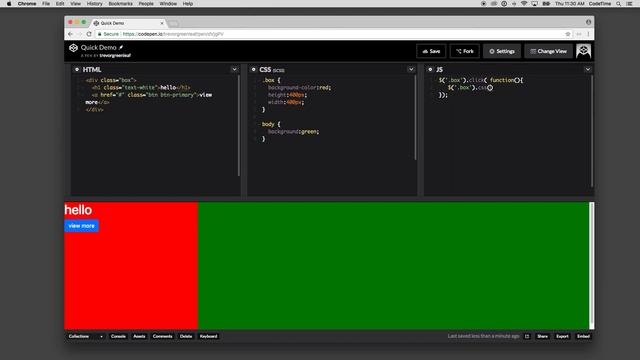Reload the page in Chrome
640x360 pixels.
click(x=89, y=34)
